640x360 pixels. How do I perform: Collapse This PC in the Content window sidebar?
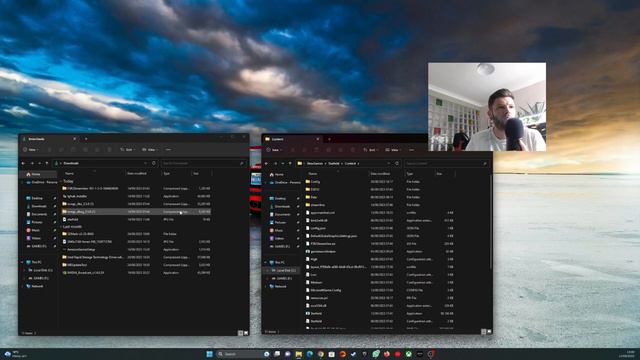click(x=265, y=262)
